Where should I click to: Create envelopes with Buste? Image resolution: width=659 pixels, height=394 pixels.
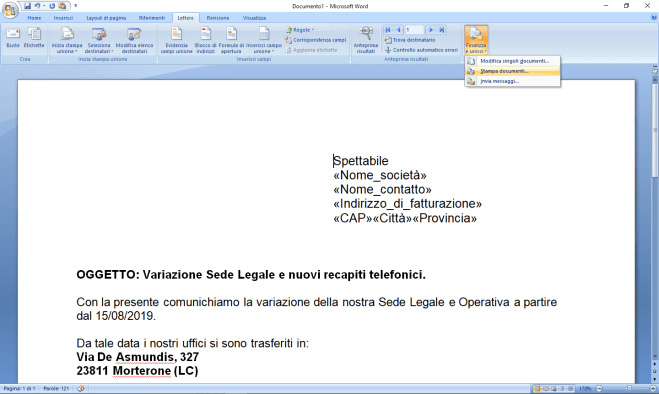point(13,38)
